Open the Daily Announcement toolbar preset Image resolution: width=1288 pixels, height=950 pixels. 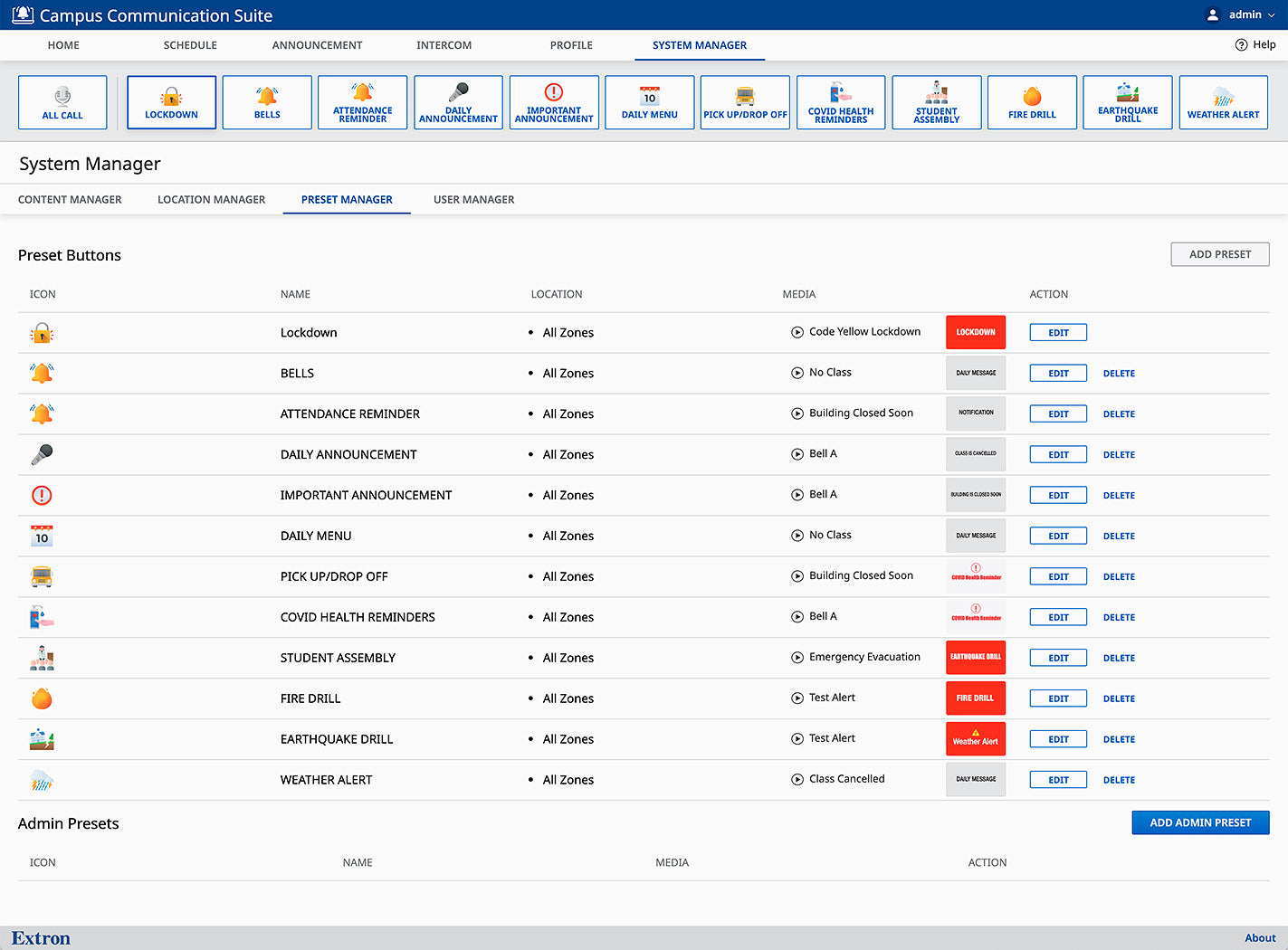[x=458, y=102]
